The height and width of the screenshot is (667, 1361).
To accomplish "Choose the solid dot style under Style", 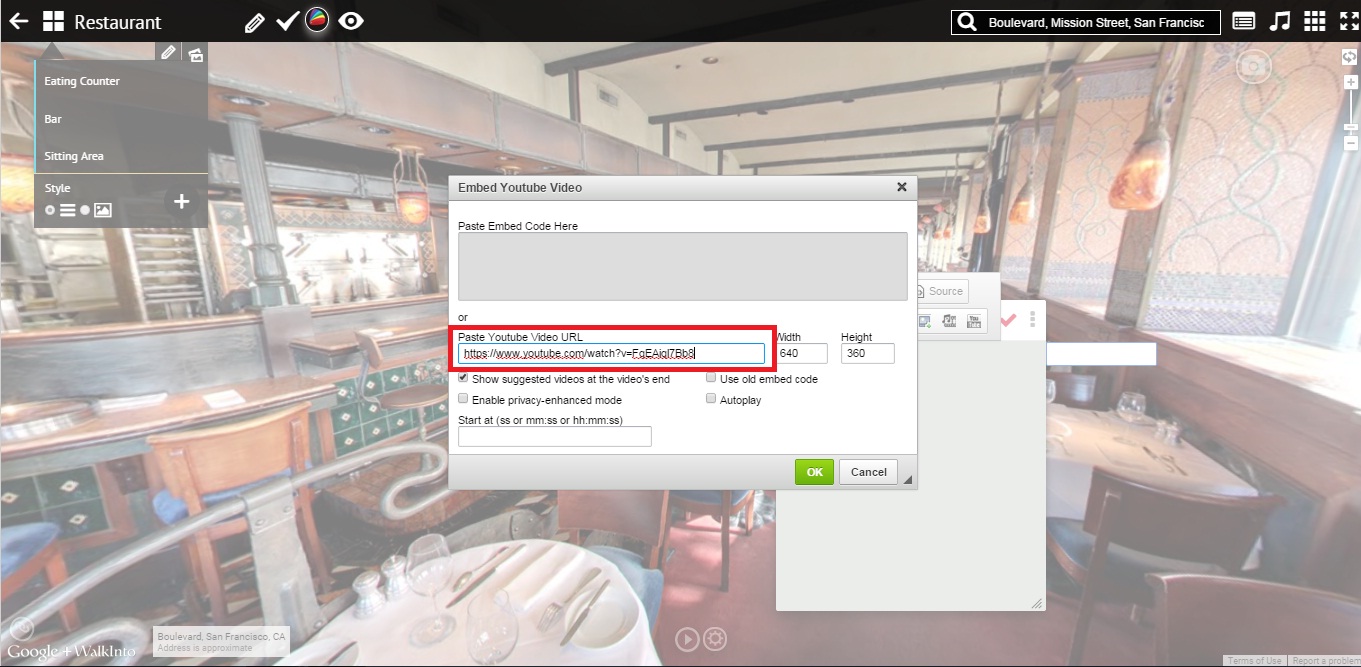I will tap(85, 210).
